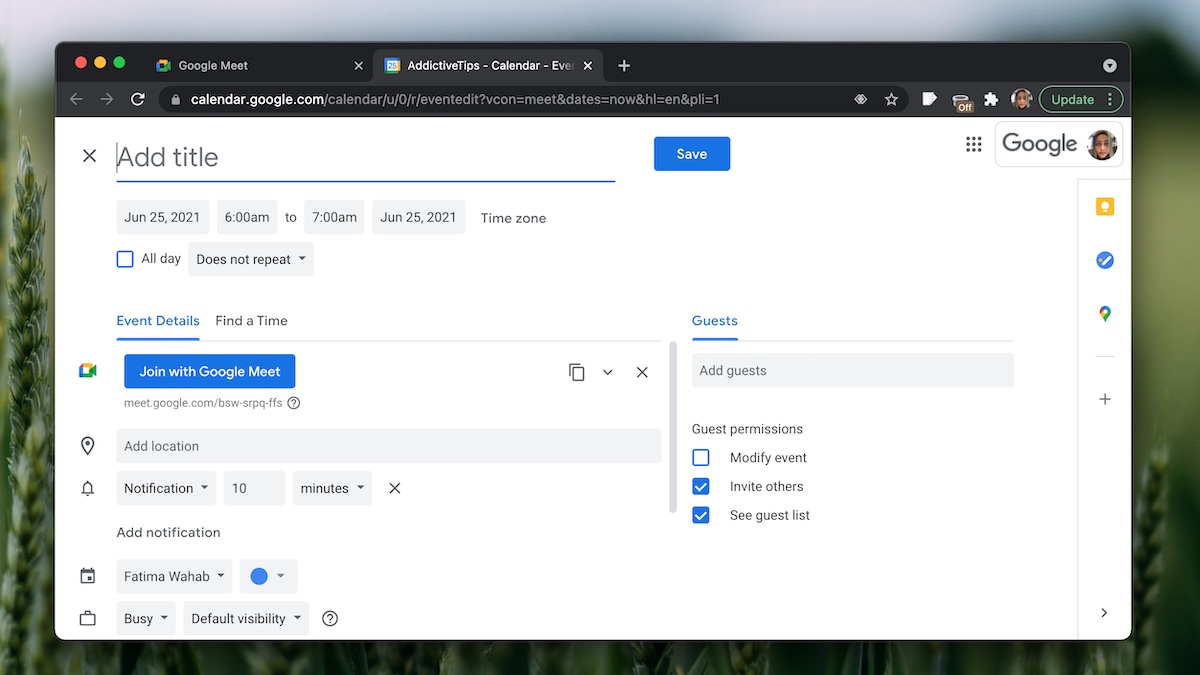Close the event editor with the X icon
Image resolution: width=1200 pixels, height=675 pixels.
pyautogui.click(x=89, y=156)
